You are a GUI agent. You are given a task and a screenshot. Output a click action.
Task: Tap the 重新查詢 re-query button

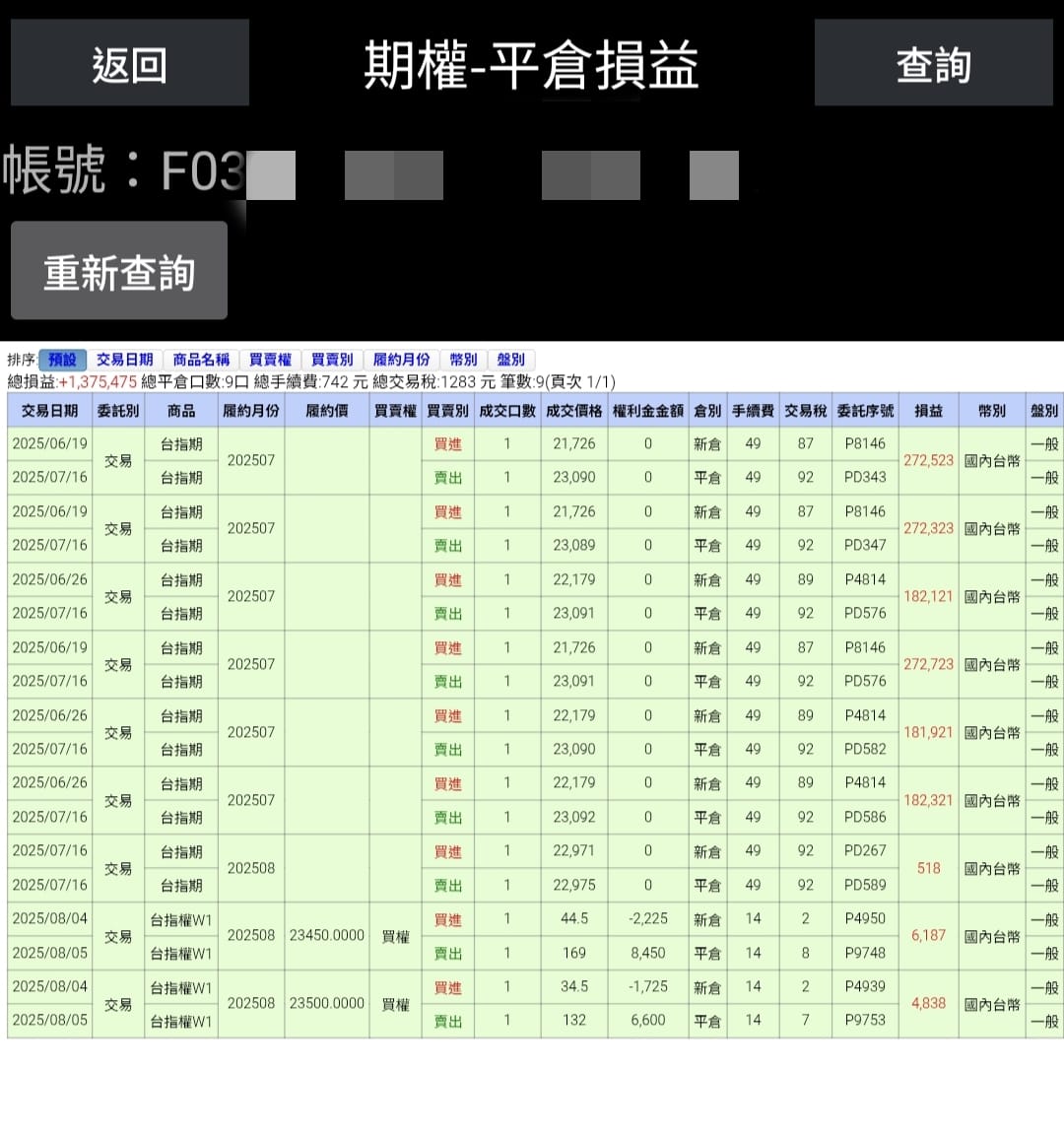click(119, 270)
